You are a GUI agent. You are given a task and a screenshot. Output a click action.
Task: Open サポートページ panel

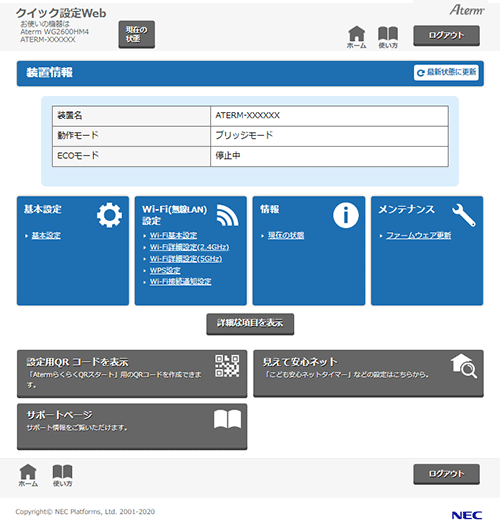(x=132, y=426)
